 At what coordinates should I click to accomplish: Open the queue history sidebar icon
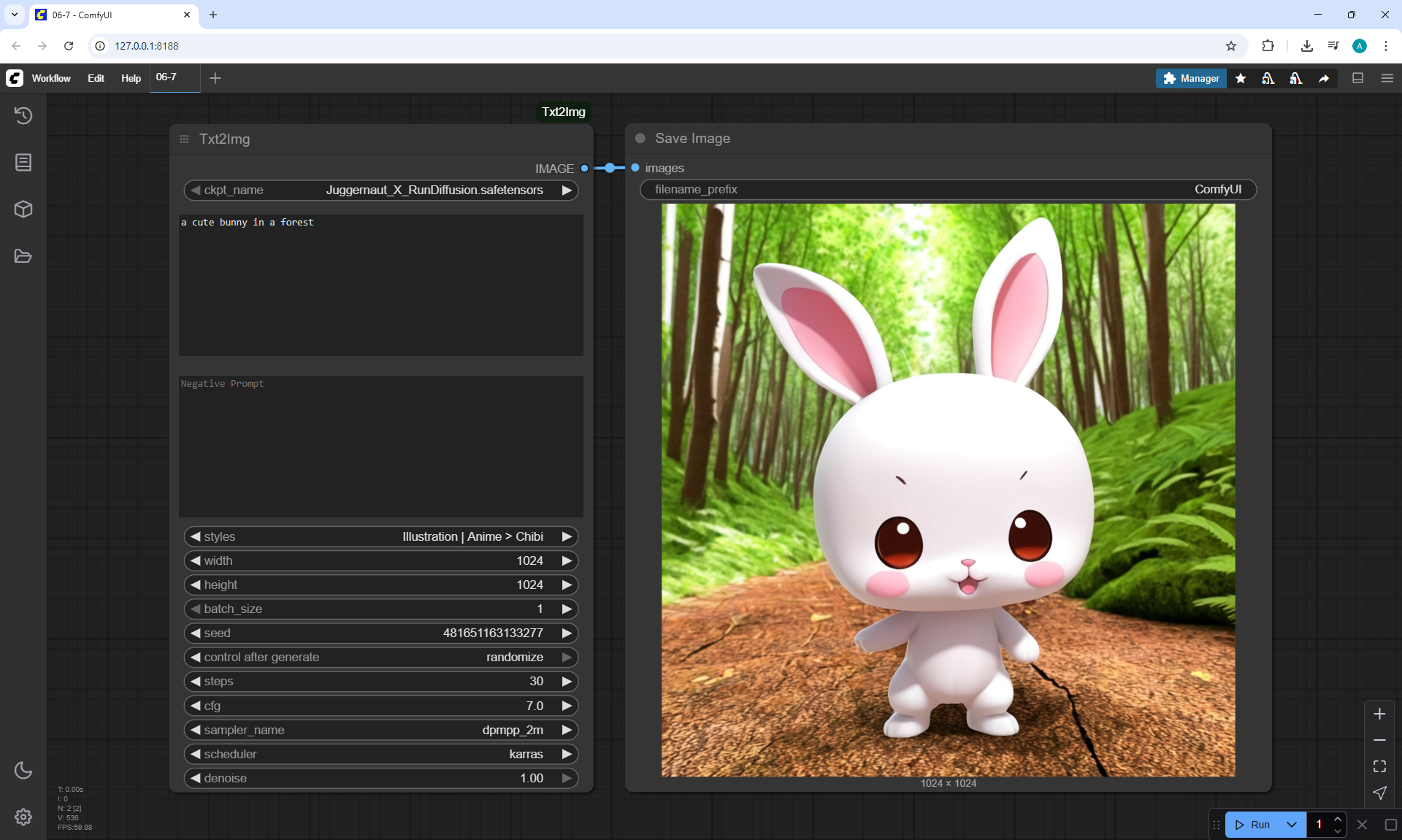(23, 115)
